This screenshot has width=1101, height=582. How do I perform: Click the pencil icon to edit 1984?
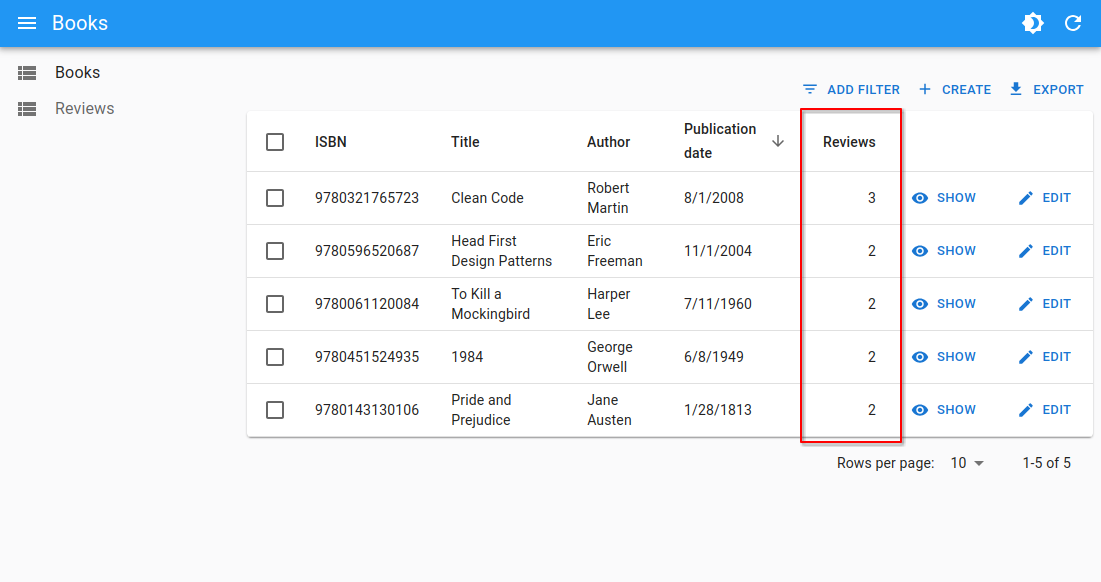(1025, 356)
